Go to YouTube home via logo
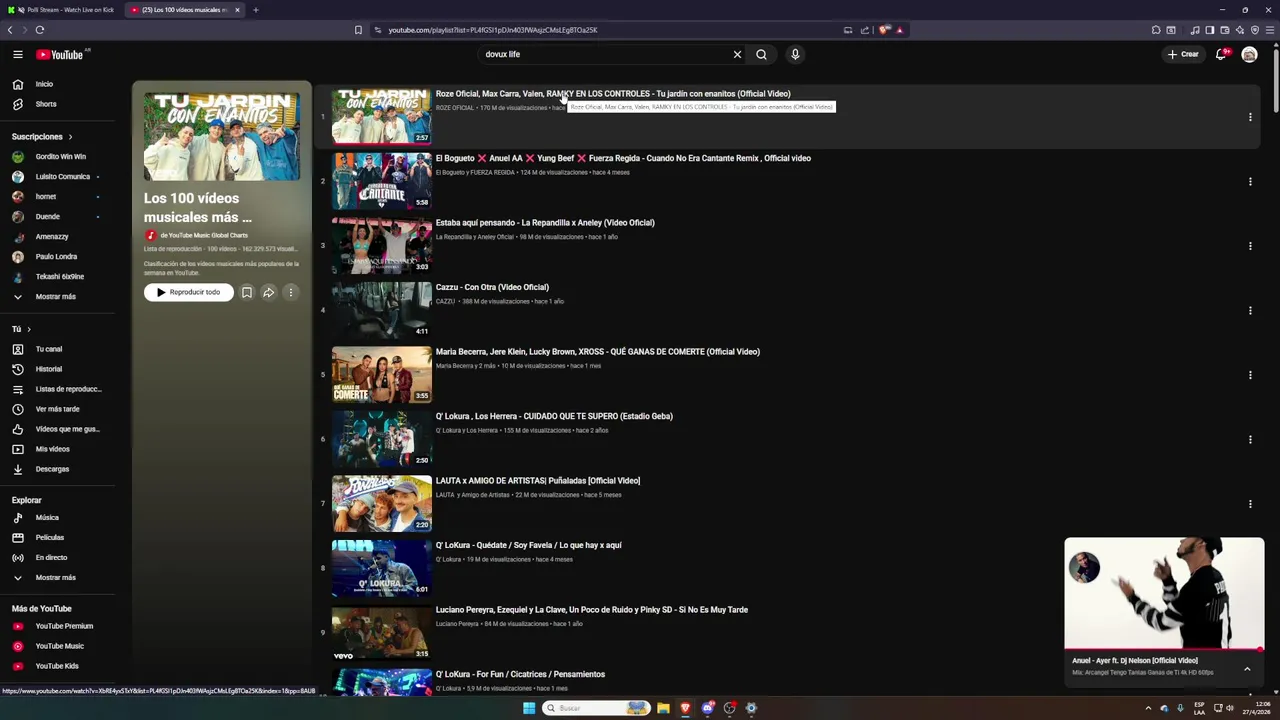Viewport: 1280px width, 720px height. [x=60, y=54]
